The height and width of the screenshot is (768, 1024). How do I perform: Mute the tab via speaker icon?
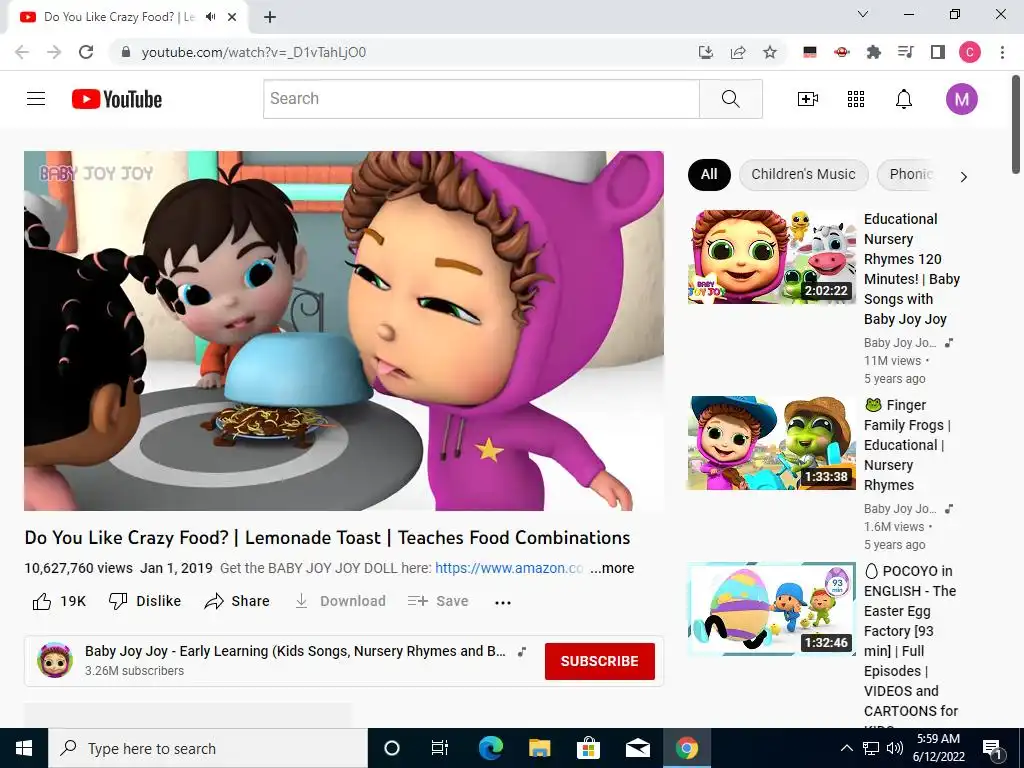(x=210, y=17)
